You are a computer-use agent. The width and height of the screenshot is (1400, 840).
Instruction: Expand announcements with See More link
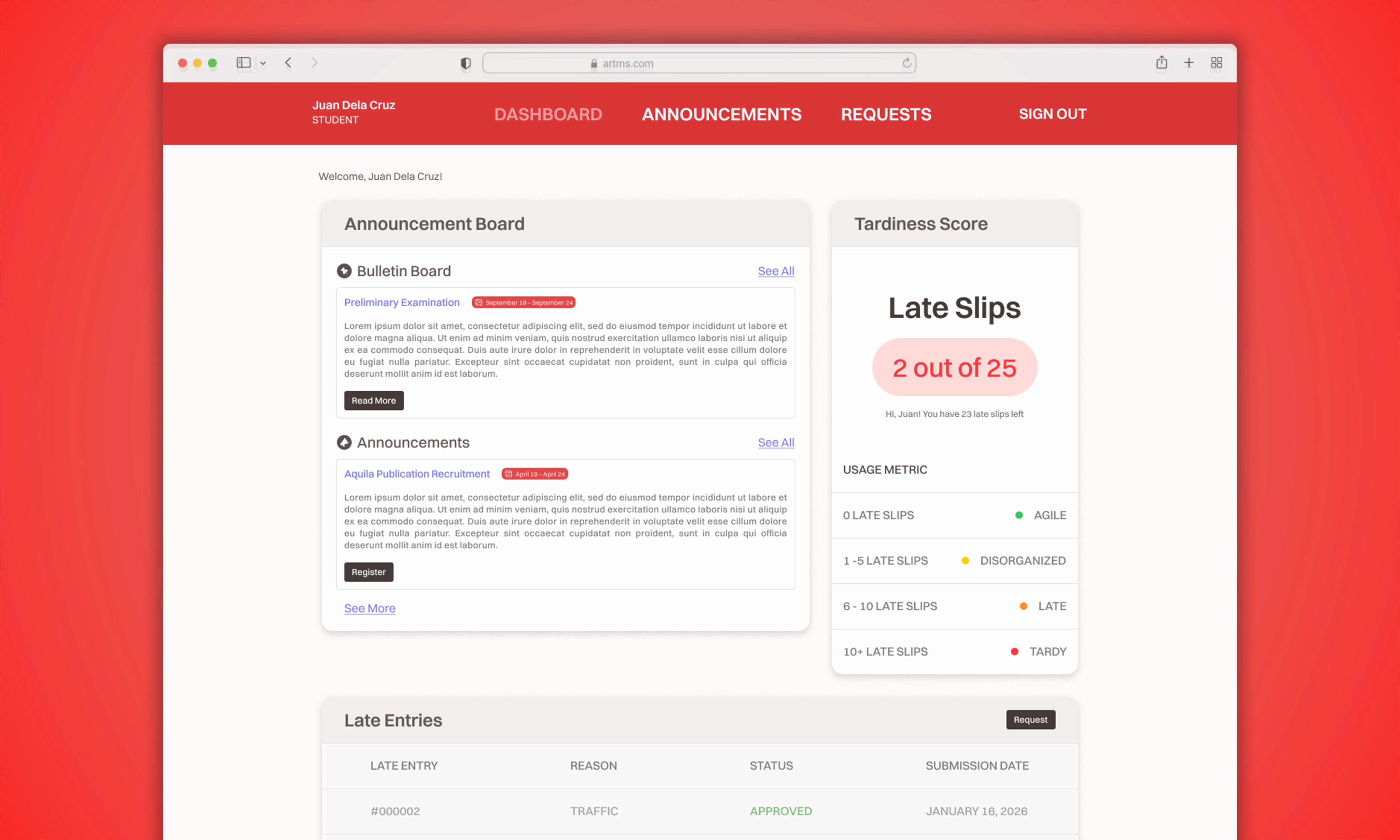pyautogui.click(x=370, y=609)
